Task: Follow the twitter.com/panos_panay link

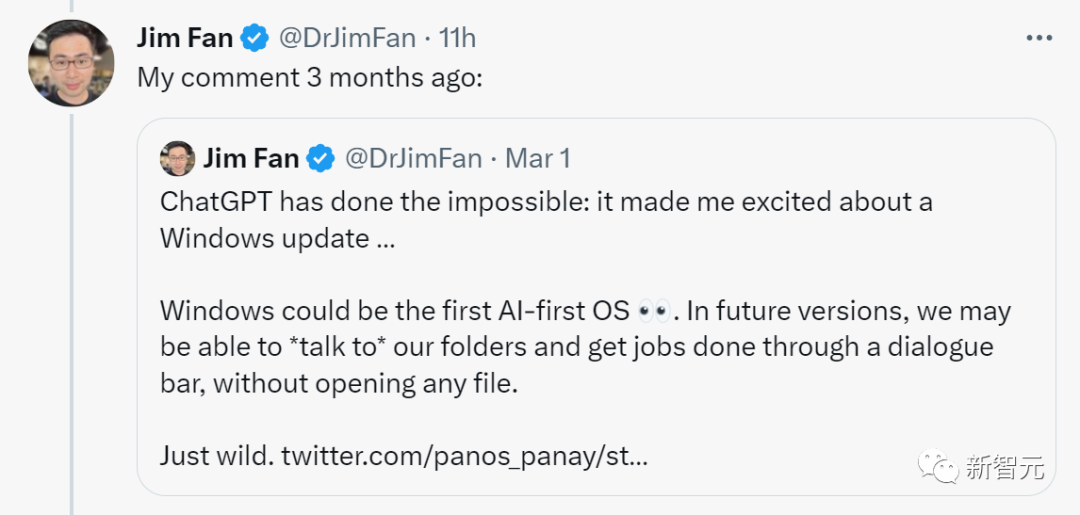Action: point(464,457)
